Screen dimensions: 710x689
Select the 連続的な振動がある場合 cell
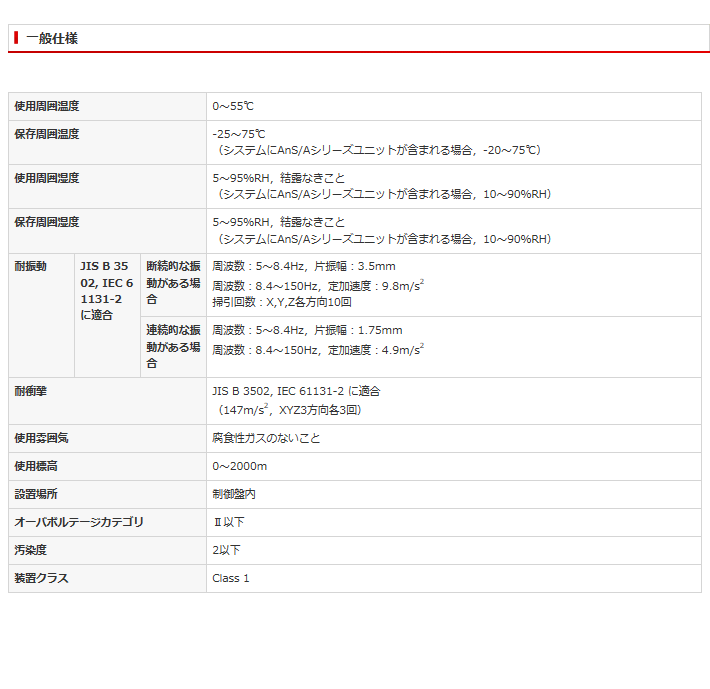173,347
